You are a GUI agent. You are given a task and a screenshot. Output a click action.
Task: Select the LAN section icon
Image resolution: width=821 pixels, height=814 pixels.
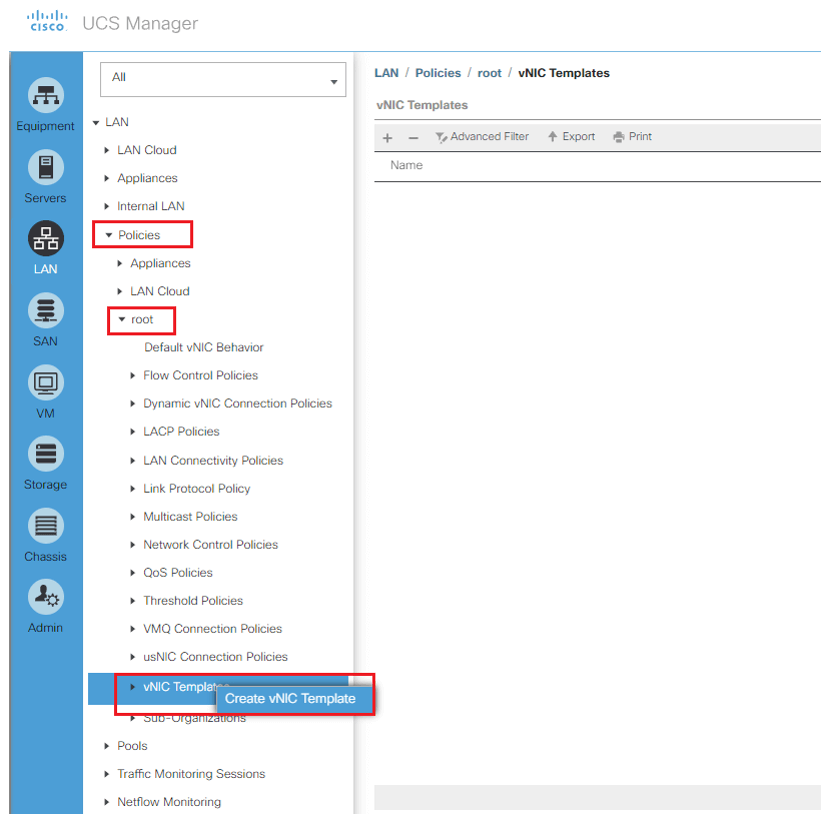pyautogui.click(x=46, y=239)
